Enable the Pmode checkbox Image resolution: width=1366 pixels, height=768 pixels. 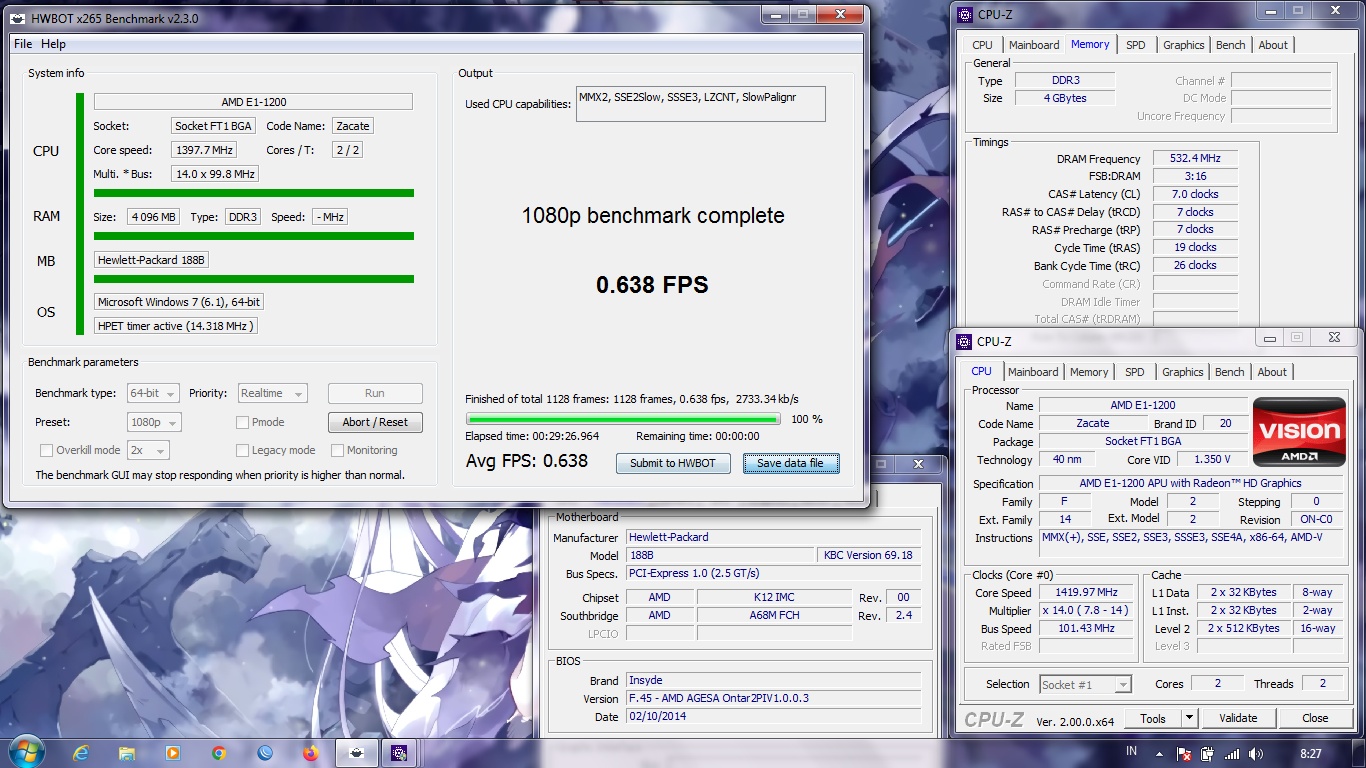(x=242, y=422)
